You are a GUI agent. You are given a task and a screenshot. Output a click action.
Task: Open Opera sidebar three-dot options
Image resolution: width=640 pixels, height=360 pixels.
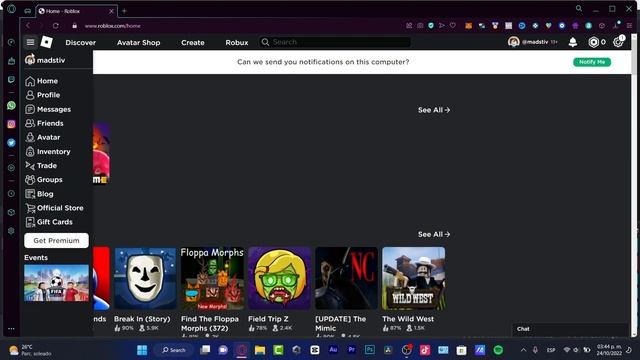[x=11, y=329]
